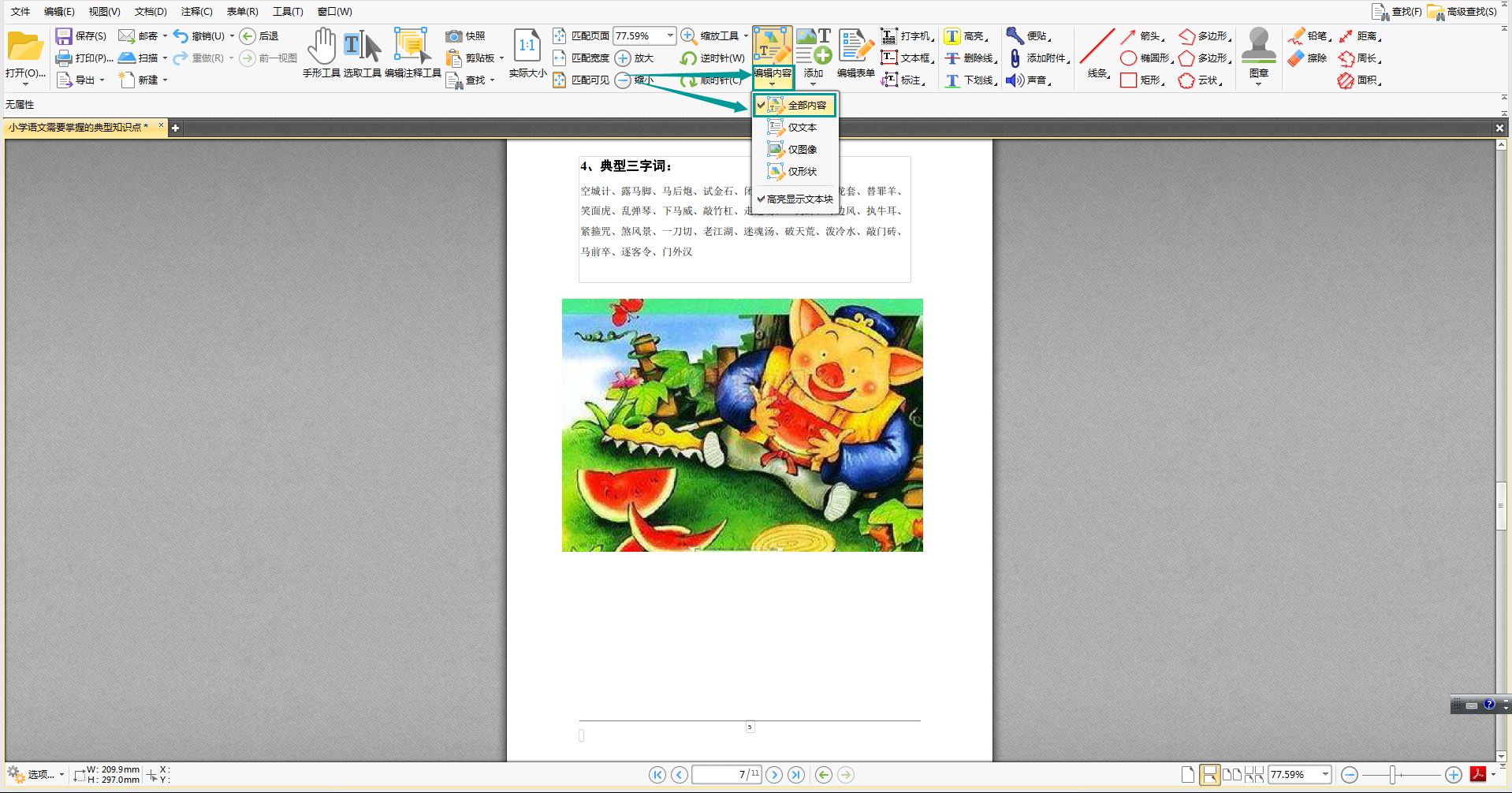This screenshot has width=1512, height=793.
Task: Expand the 编辑内容 dropdown arrow
Action: [x=773, y=83]
